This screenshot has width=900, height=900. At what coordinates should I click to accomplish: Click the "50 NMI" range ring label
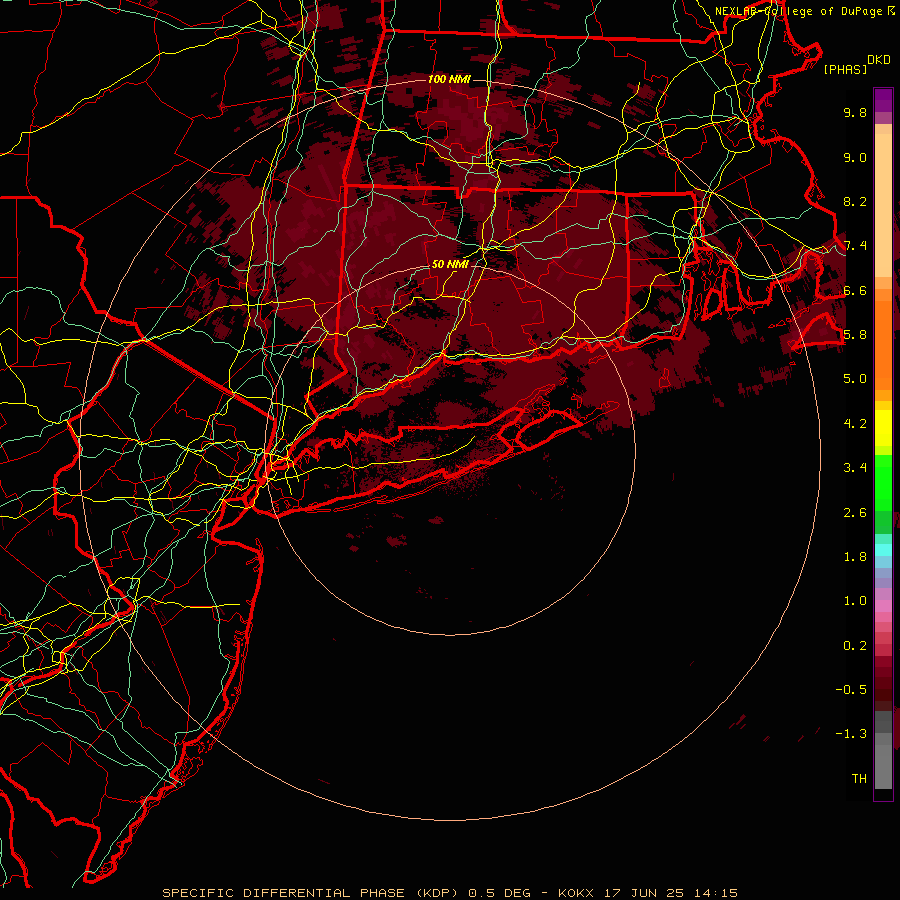[451, 265]
